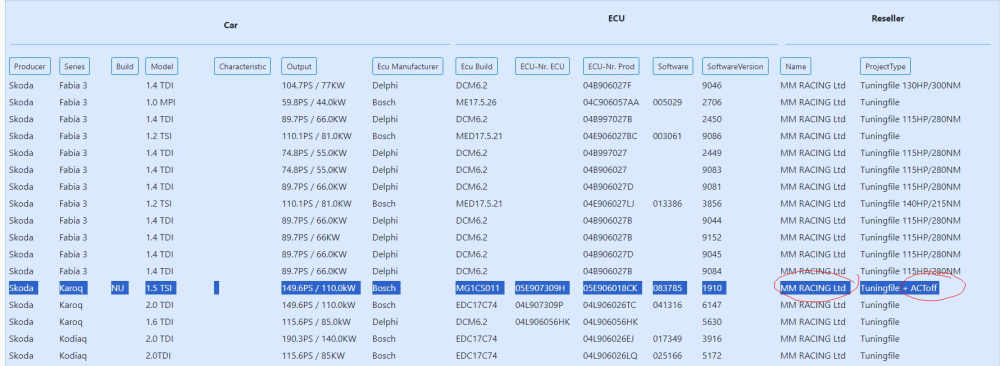
Task: Click the Software column header
Action: (673, 66)
